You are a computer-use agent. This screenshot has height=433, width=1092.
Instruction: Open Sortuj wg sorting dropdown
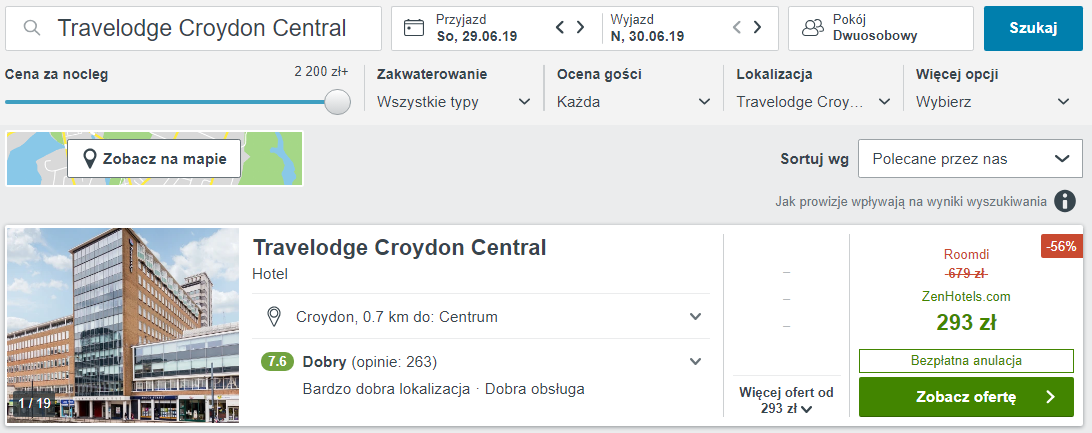pos(970,159)
